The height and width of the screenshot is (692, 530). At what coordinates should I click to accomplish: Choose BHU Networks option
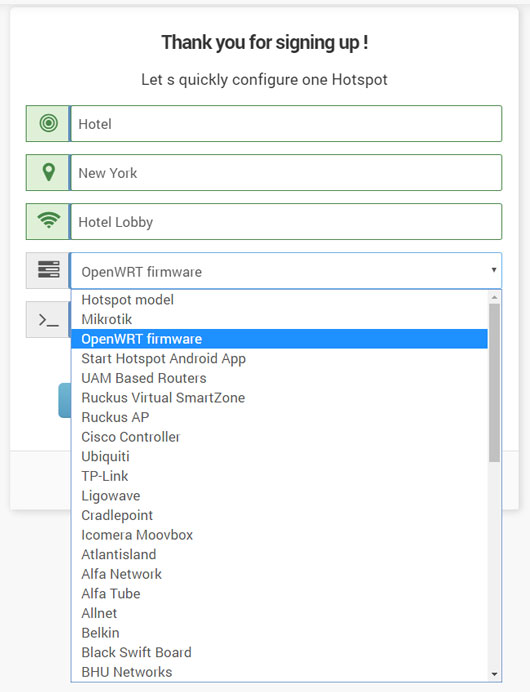coord(279,672)
